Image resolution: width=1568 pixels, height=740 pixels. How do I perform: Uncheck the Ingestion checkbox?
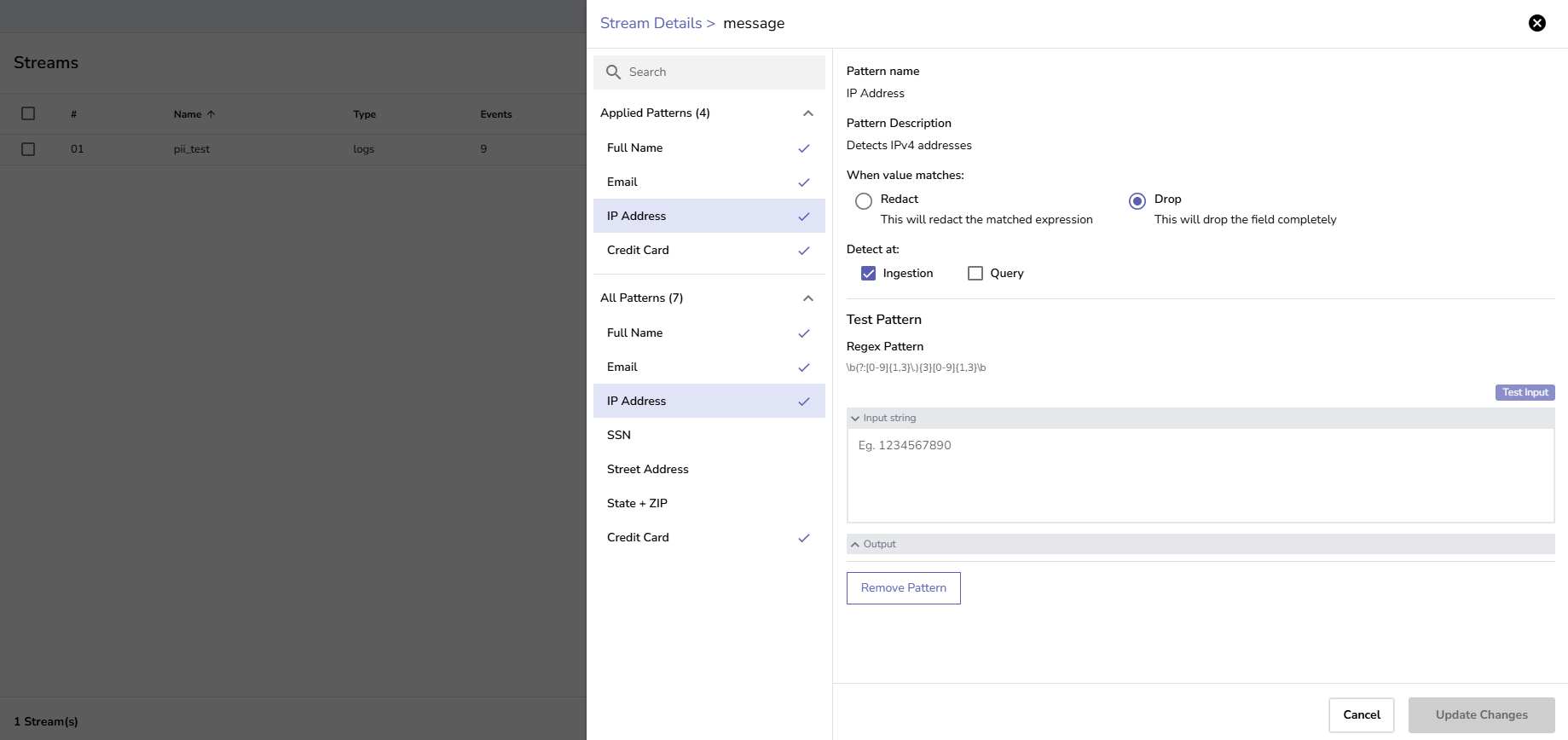[868, 274]
